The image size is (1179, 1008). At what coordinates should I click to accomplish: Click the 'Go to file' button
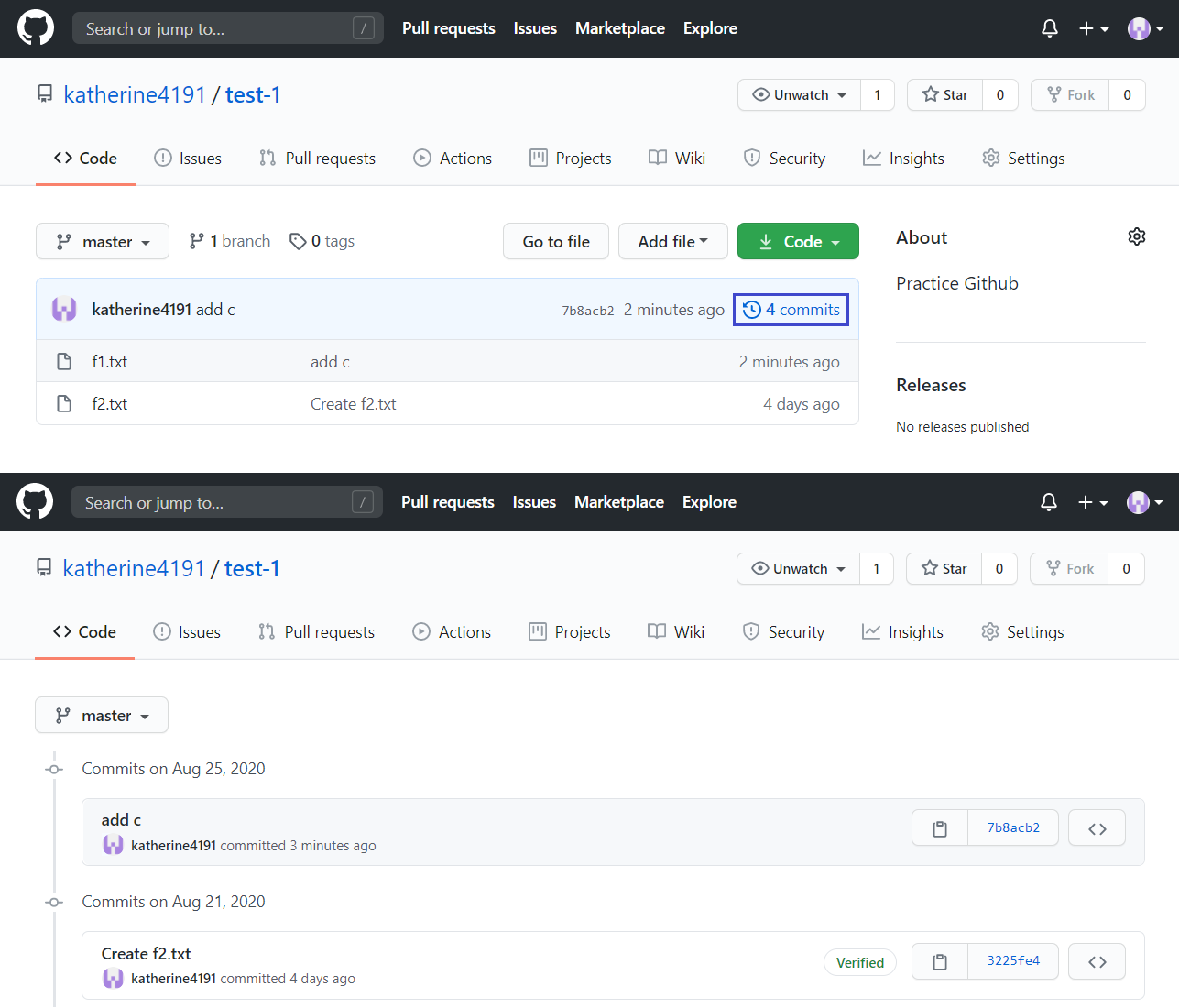pos(556,241)
